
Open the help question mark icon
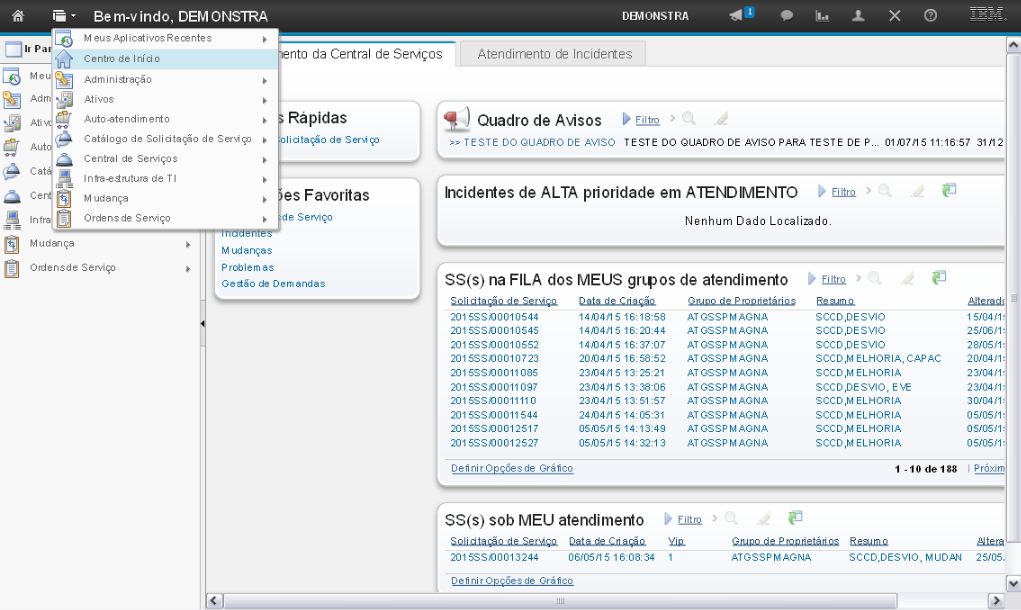point(930,16)
